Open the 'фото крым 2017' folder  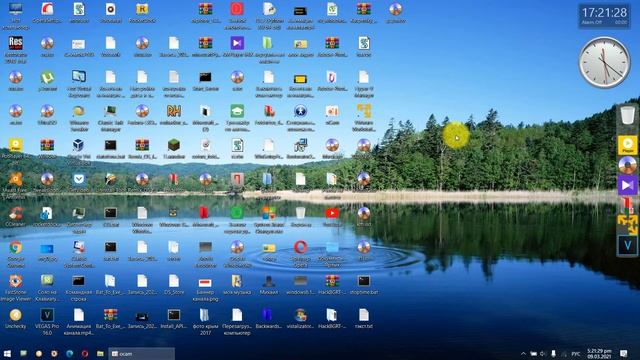[205, 315]
